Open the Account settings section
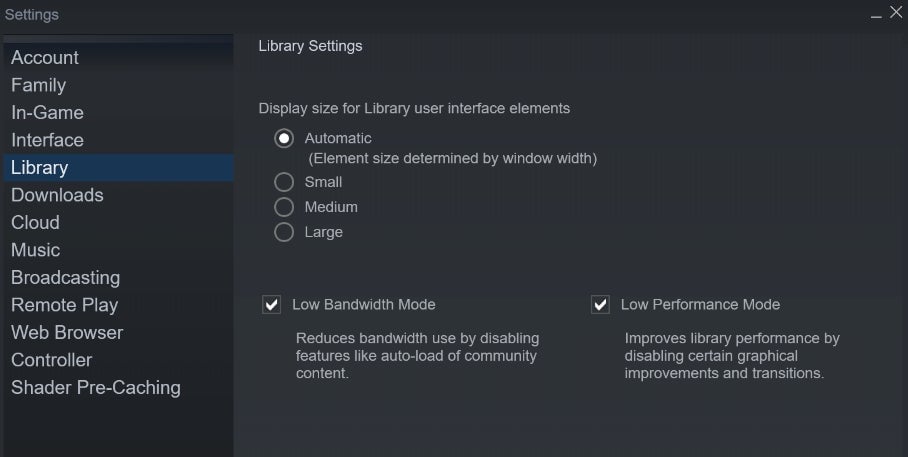Screen dimensions: 908x457 pyautogui.click(x=45, y=58)
